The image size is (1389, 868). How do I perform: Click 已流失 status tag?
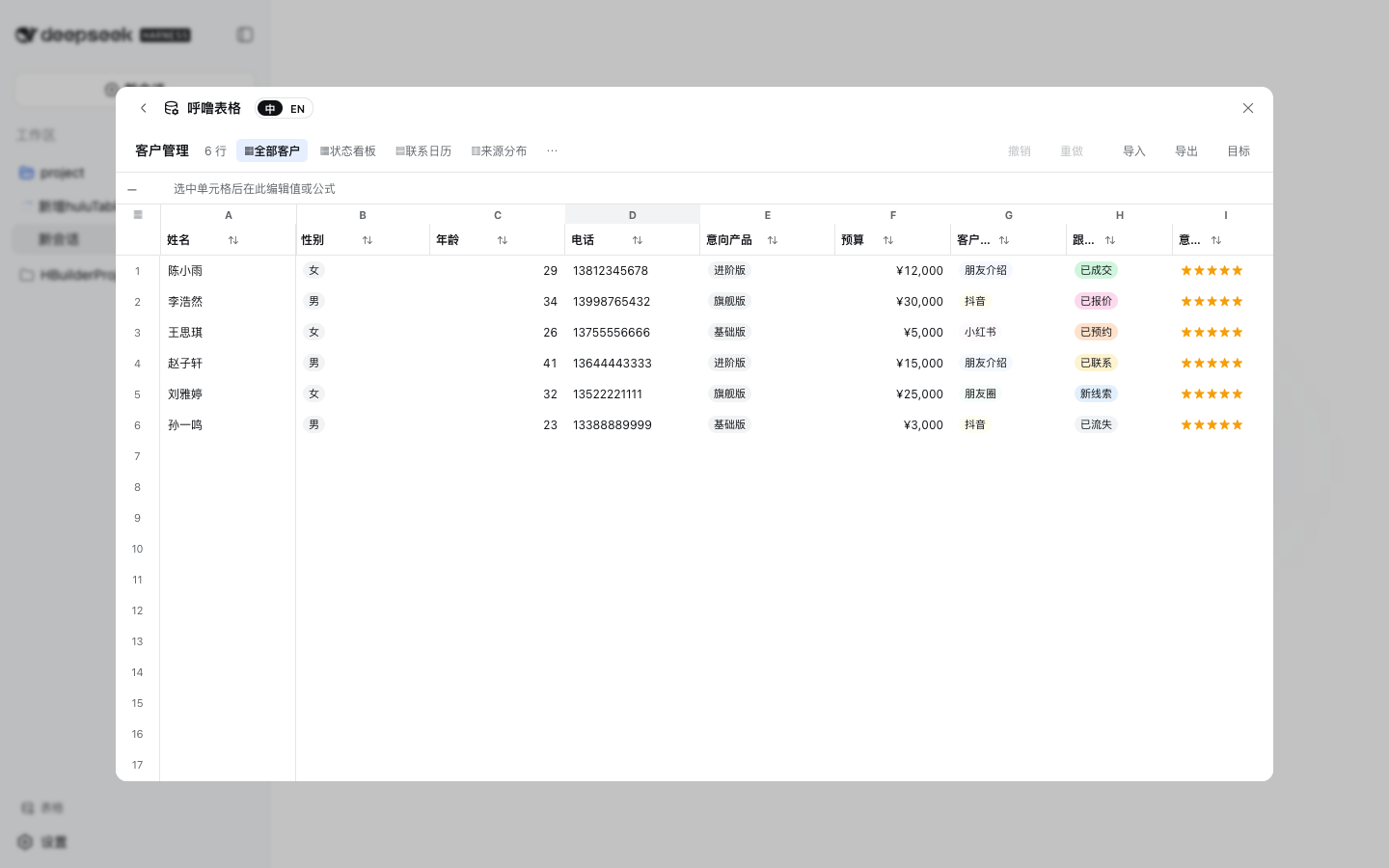(1096, 425)
